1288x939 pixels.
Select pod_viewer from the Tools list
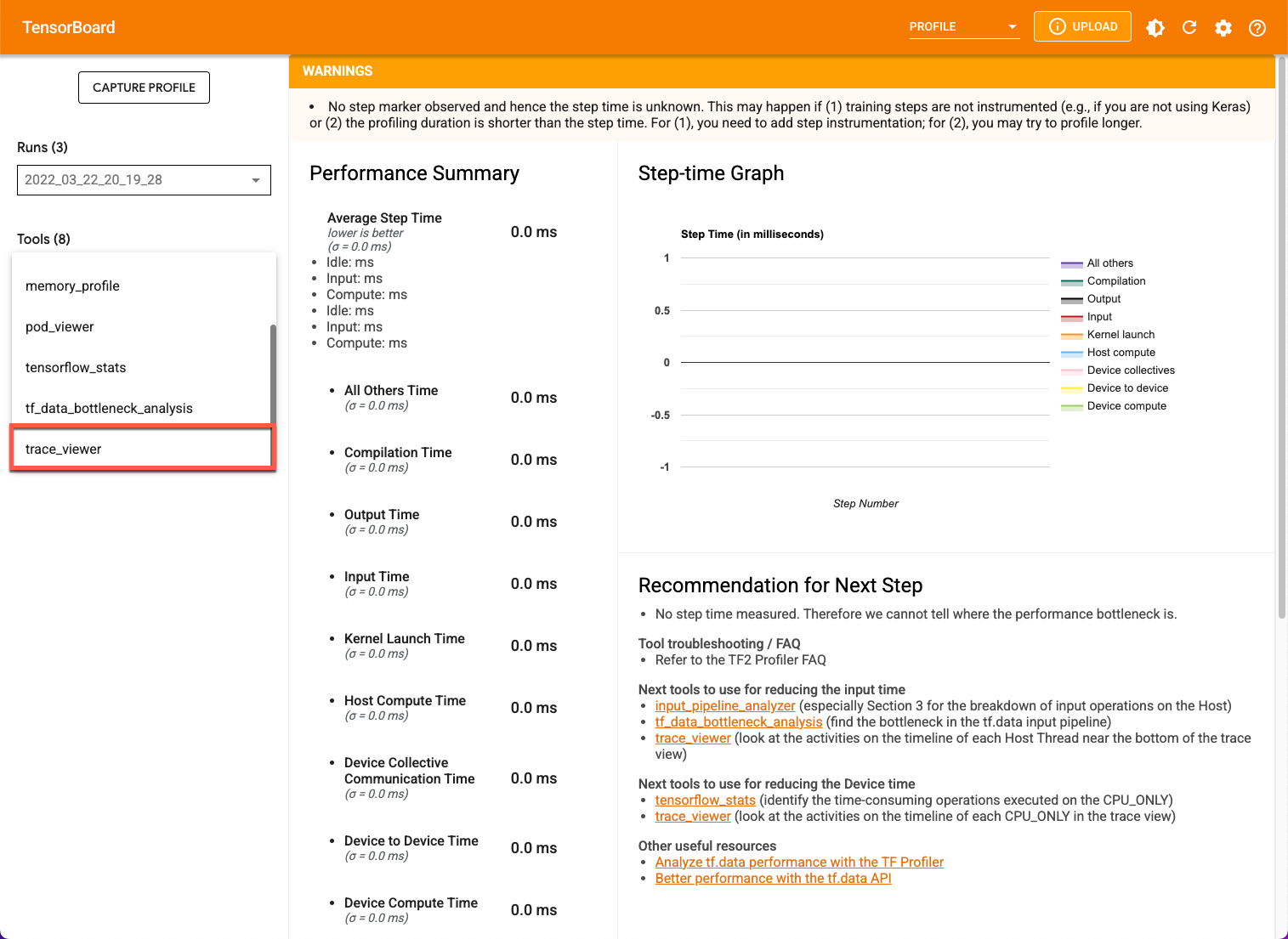[x=140, y=327]
